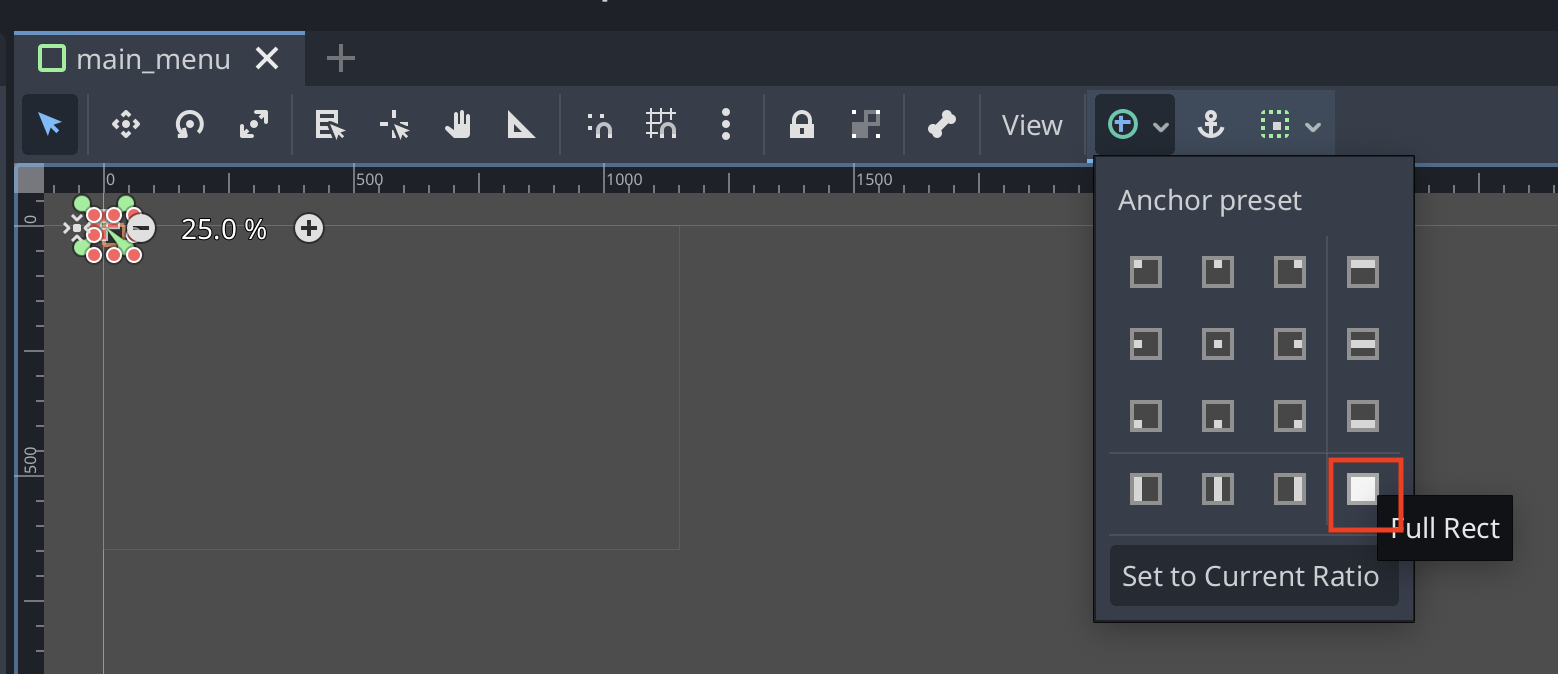Toggle the group selected nodes icon
The image size is (1558, 674).
(x=866, y=124)
